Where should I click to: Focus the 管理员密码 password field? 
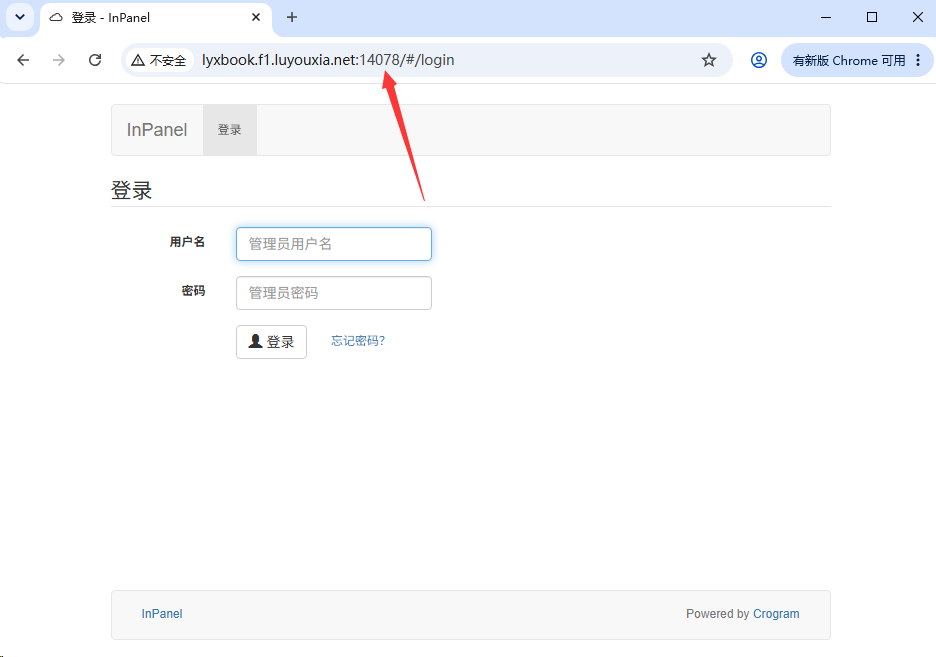334,293
